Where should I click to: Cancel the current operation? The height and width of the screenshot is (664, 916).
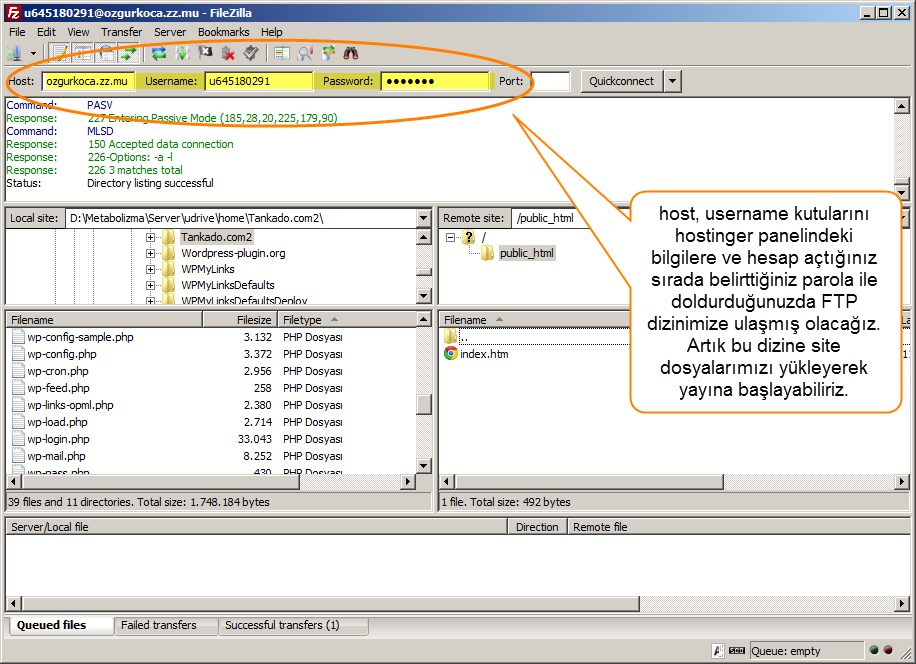tap(205, 54)
